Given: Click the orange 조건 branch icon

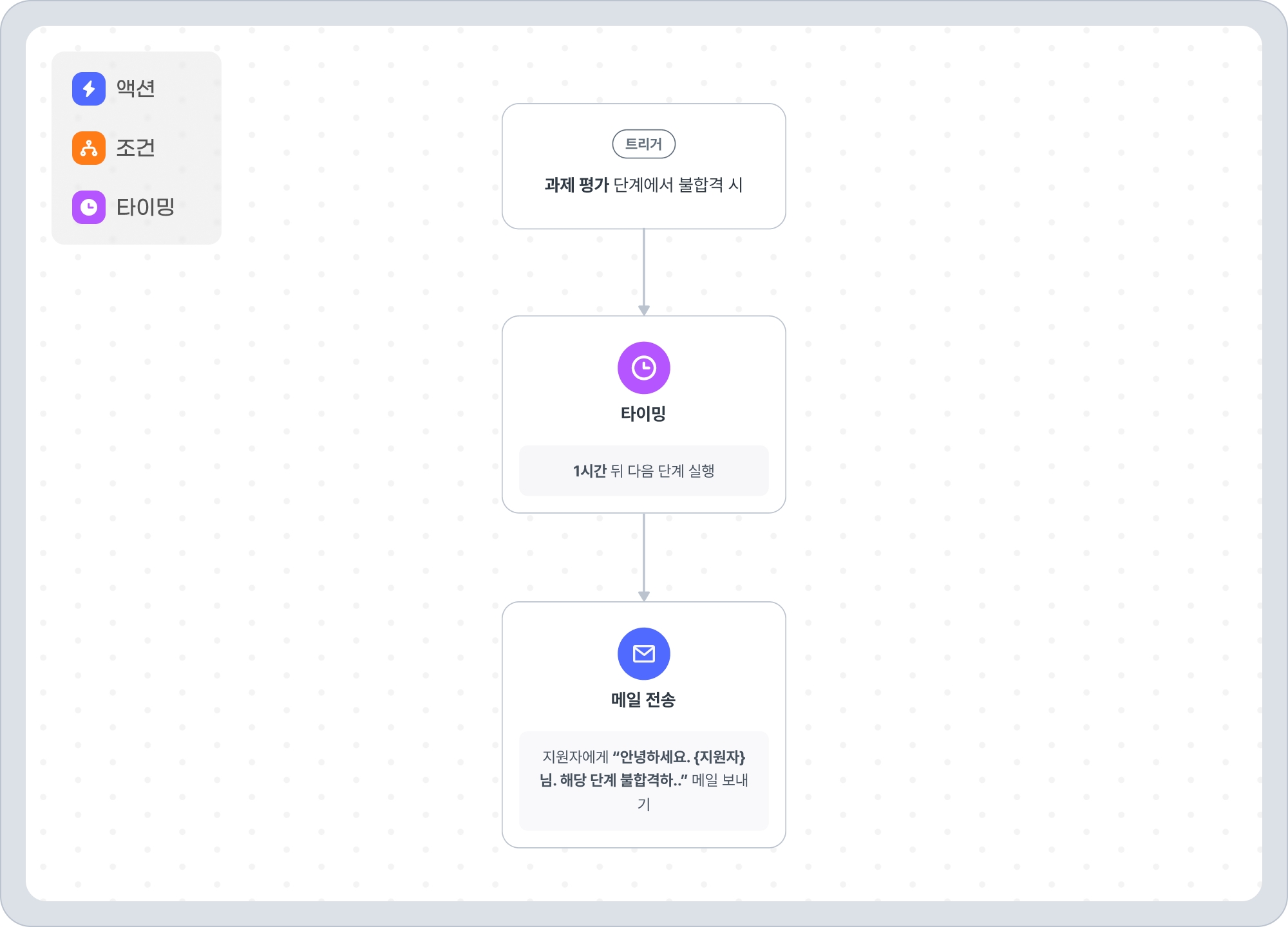Looking at the screenshot, I should point(89,148).
